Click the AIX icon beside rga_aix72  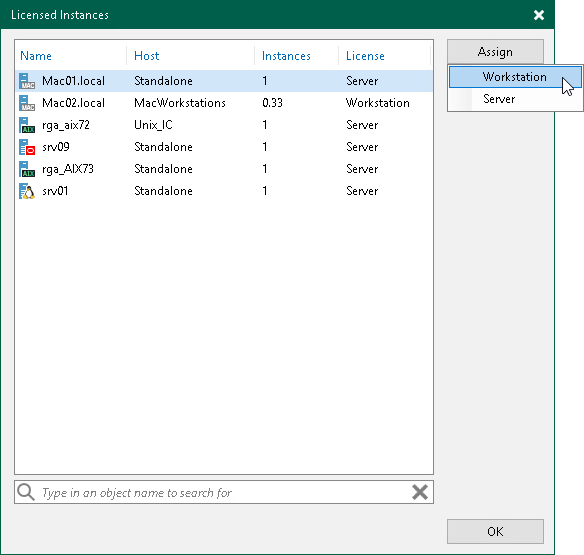pos(27,125)
